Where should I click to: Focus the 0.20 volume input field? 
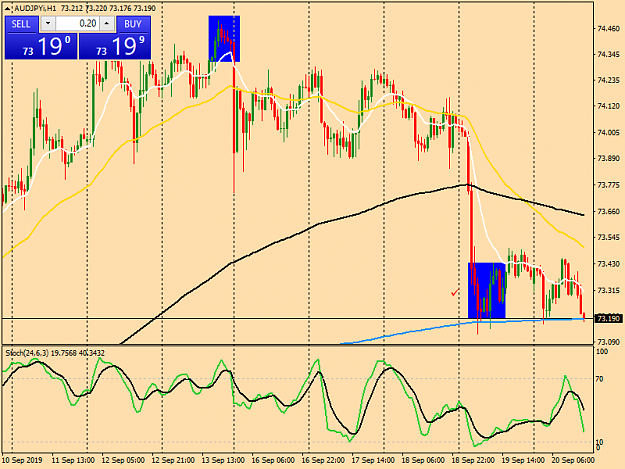tap(77, 24)
